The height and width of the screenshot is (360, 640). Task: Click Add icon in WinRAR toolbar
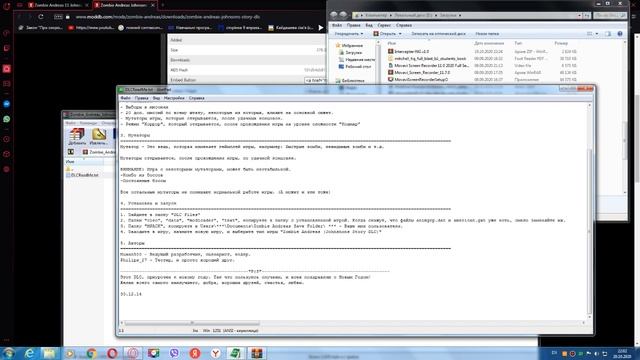(77, 136)
